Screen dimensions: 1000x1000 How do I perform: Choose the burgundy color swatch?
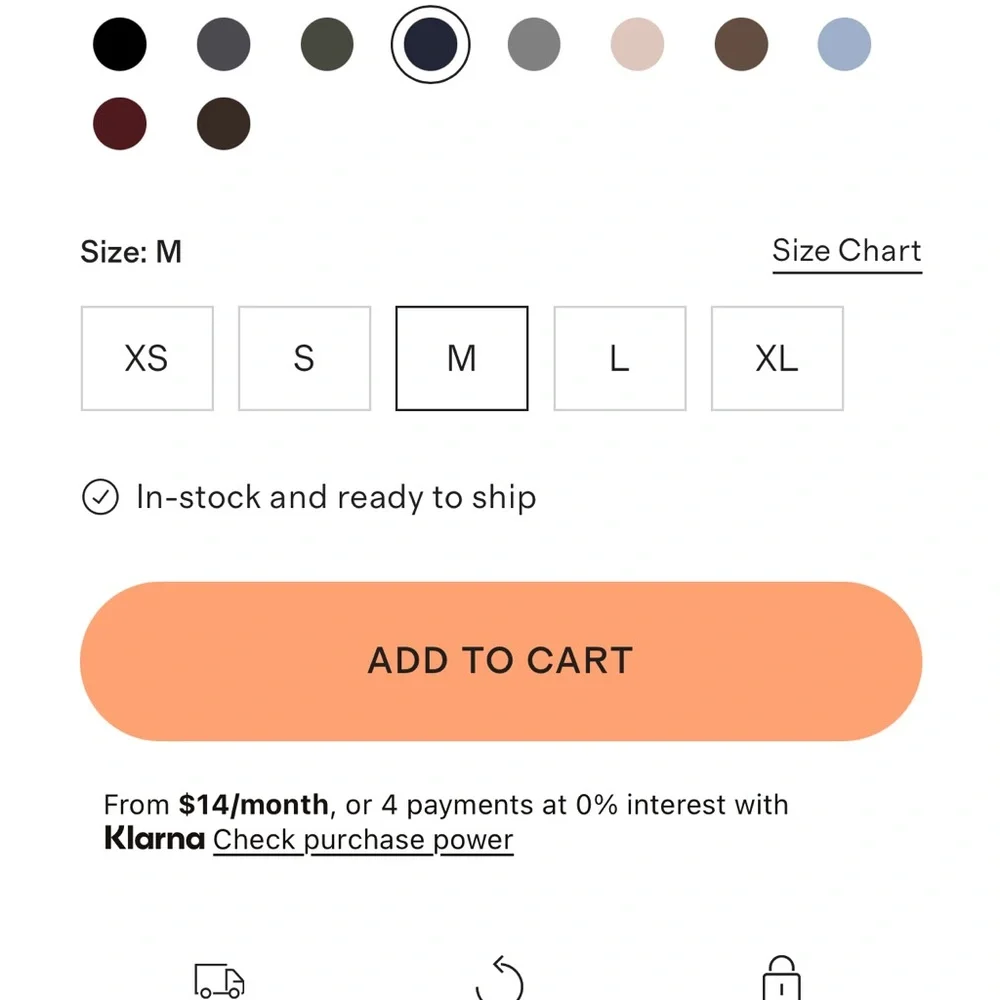pos(120,124)
